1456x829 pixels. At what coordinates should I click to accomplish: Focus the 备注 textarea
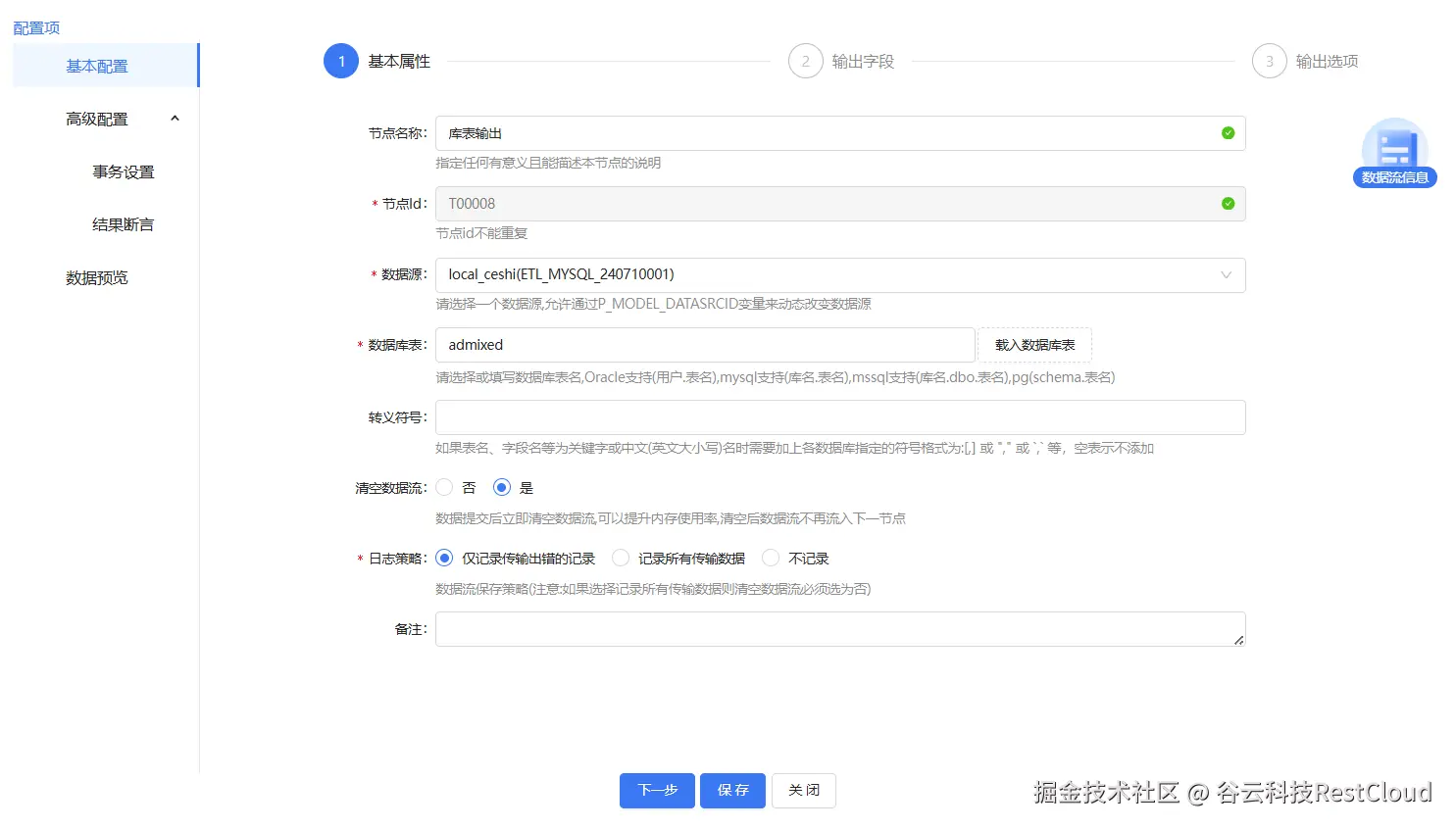coord(840,629)
